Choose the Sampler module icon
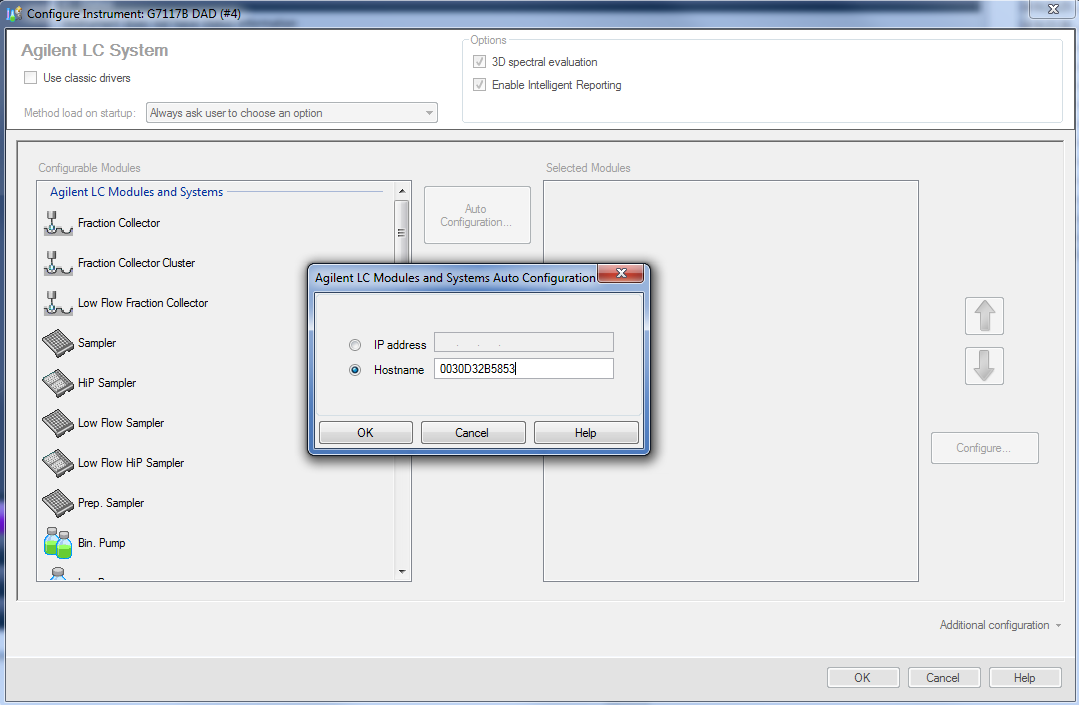The image size is (1079, 705). click(x=58, y=343)
